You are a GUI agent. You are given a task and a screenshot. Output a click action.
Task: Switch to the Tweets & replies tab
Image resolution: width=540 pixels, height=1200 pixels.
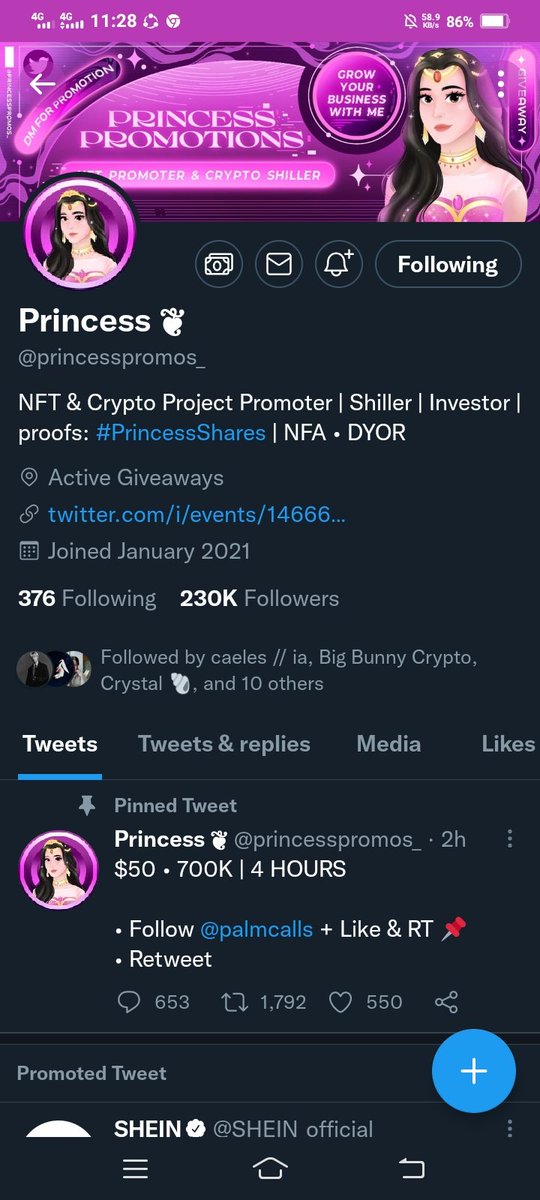click(224, 743)
